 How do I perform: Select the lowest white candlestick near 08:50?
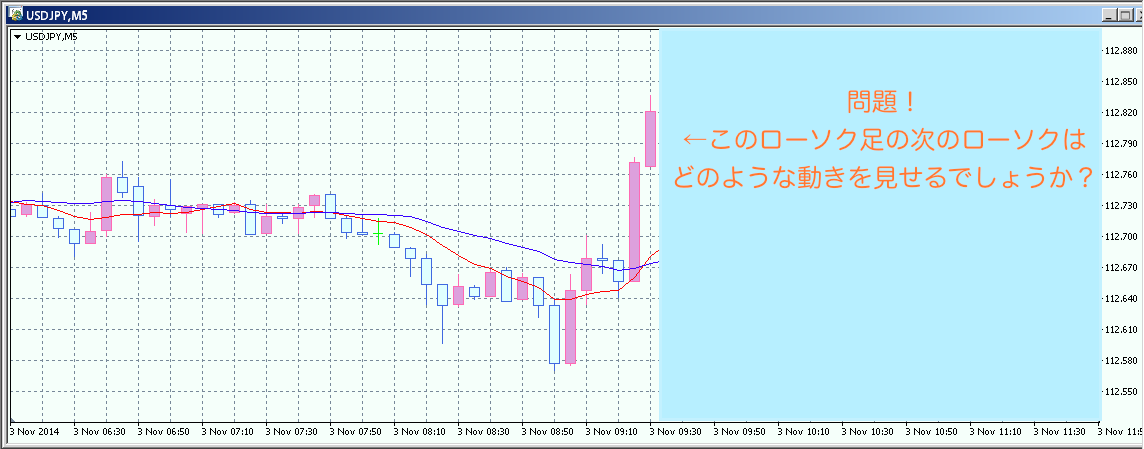point(554,334)
